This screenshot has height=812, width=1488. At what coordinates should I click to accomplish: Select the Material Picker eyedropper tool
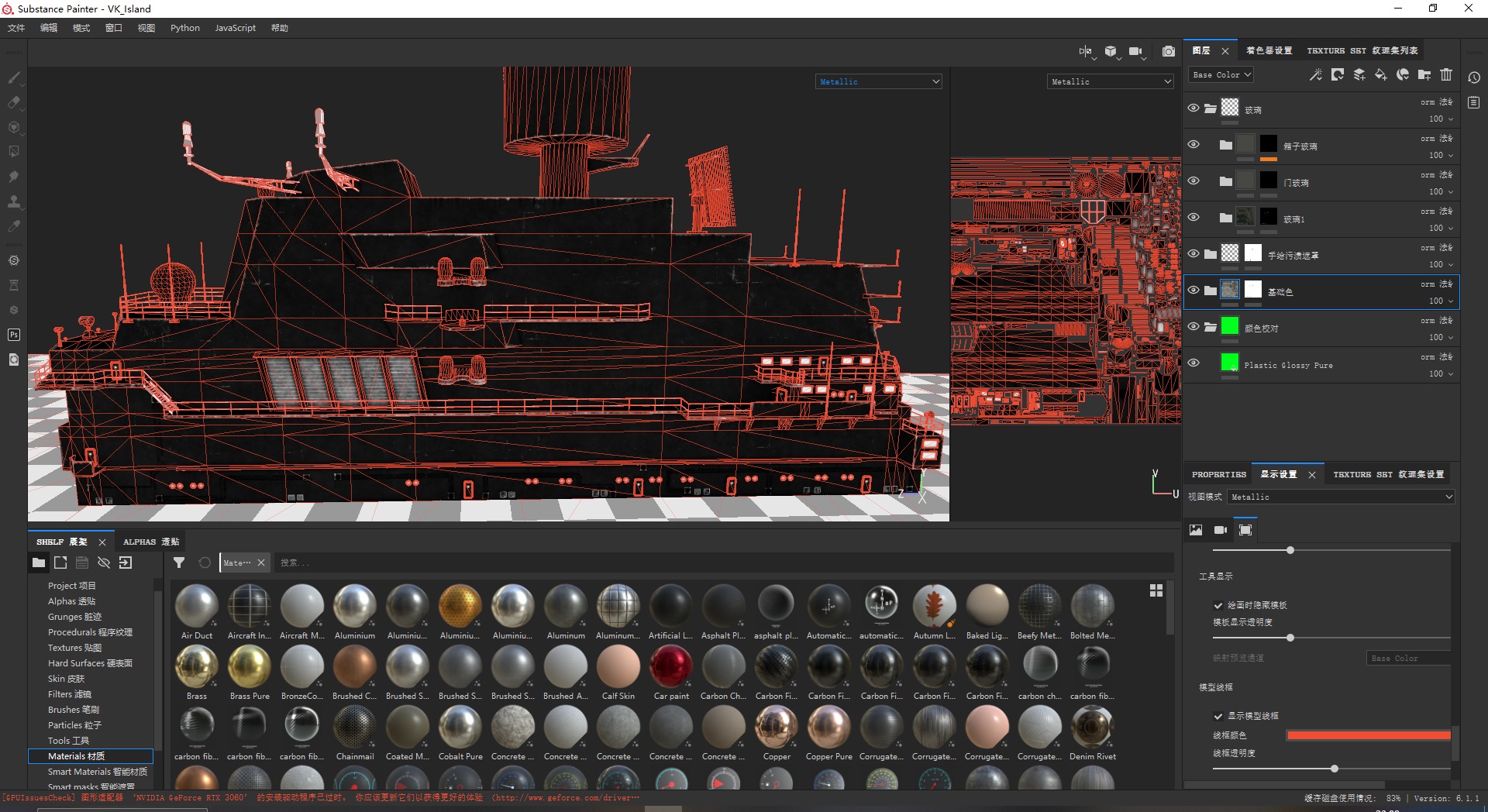pos(13,226)
